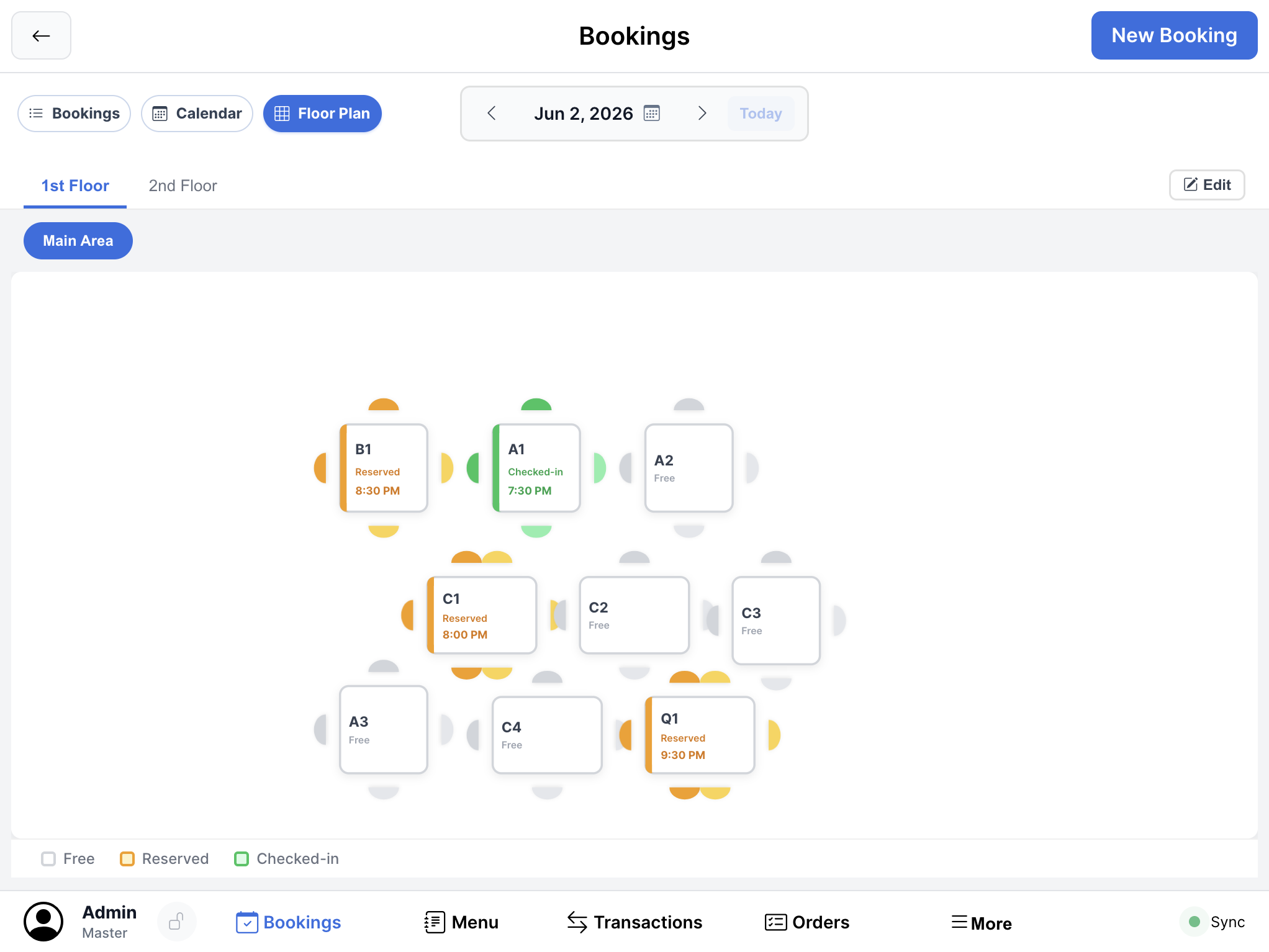This screenshot has height=952, width=1269.
Task: Select reserved table Q1 at 9:30 PM
Action: tap(700, 735)
